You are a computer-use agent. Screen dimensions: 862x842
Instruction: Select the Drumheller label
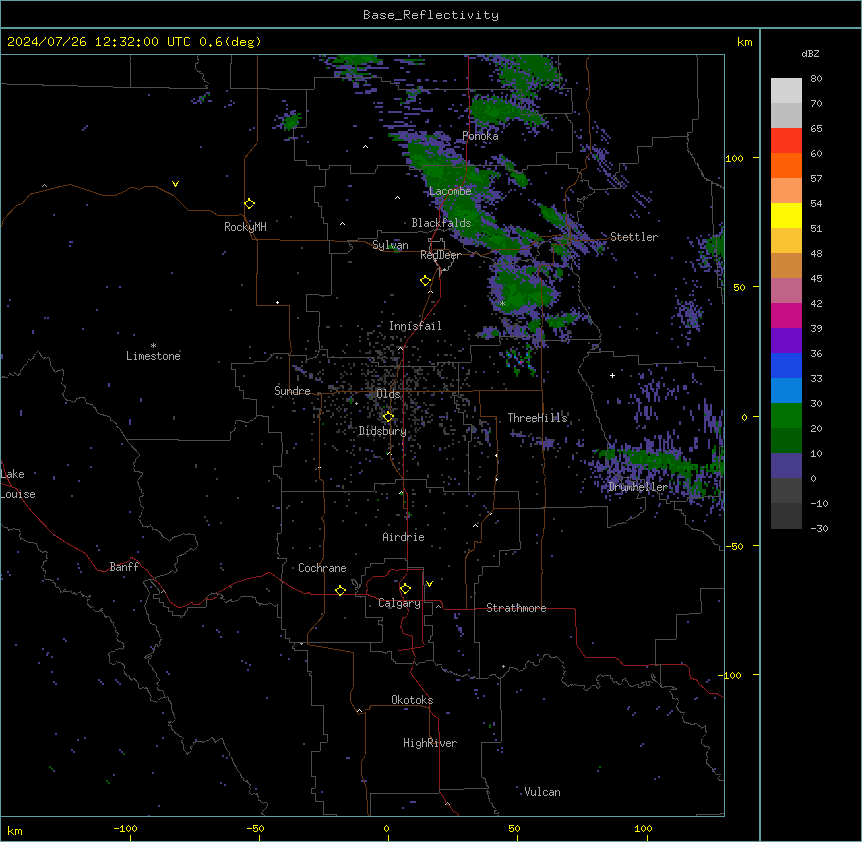(x=638, y=487)
